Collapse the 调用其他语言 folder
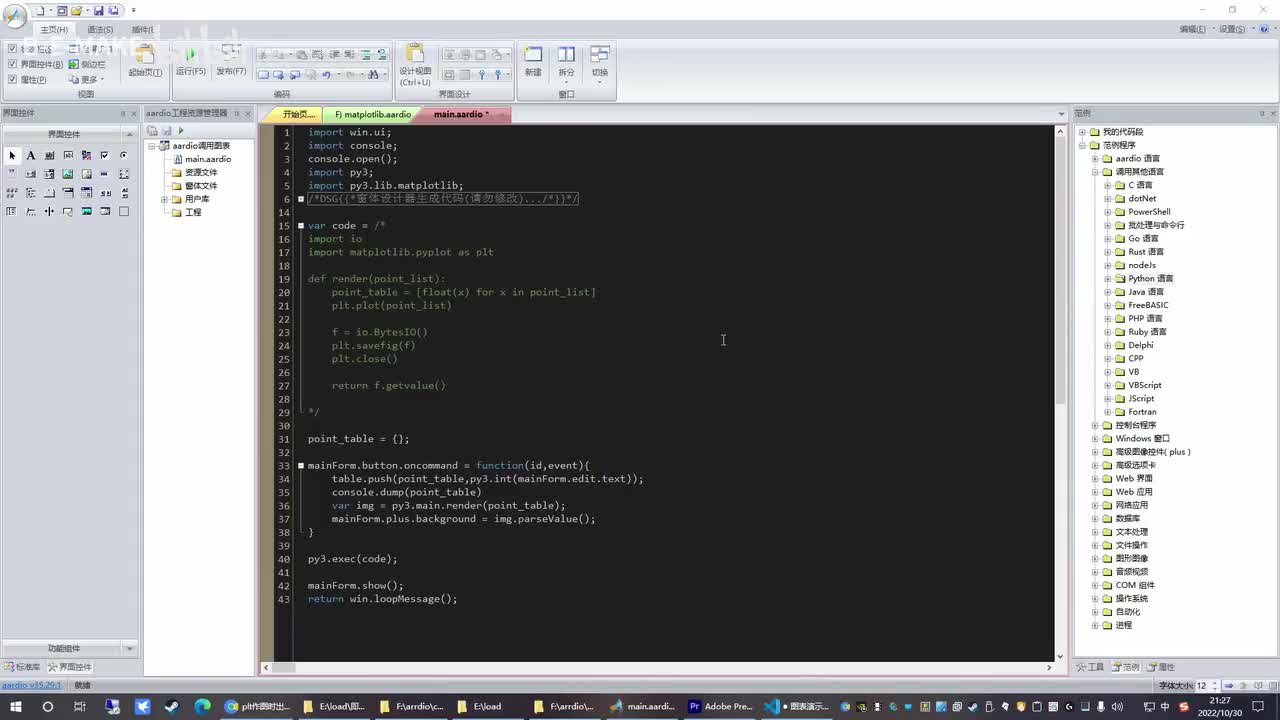The image size is (1280, 720). point(1095,172)
